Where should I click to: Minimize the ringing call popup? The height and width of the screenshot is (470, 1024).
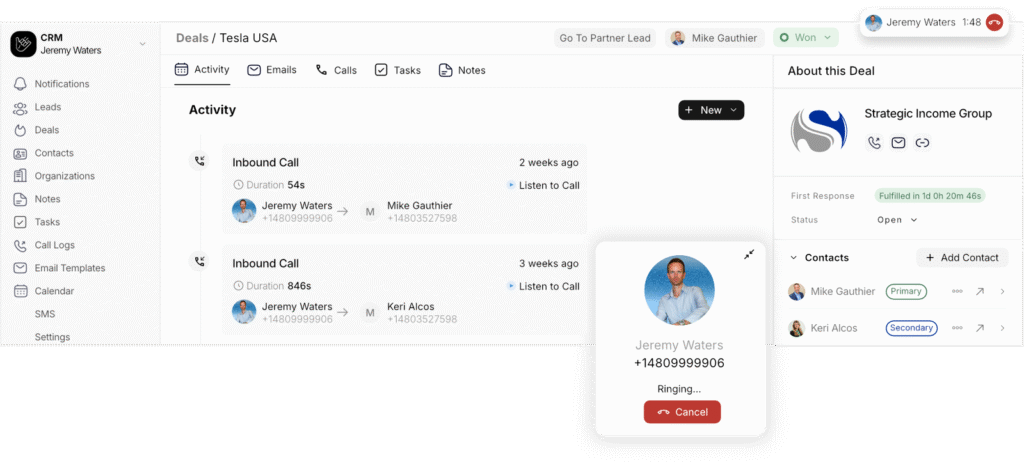748,255
